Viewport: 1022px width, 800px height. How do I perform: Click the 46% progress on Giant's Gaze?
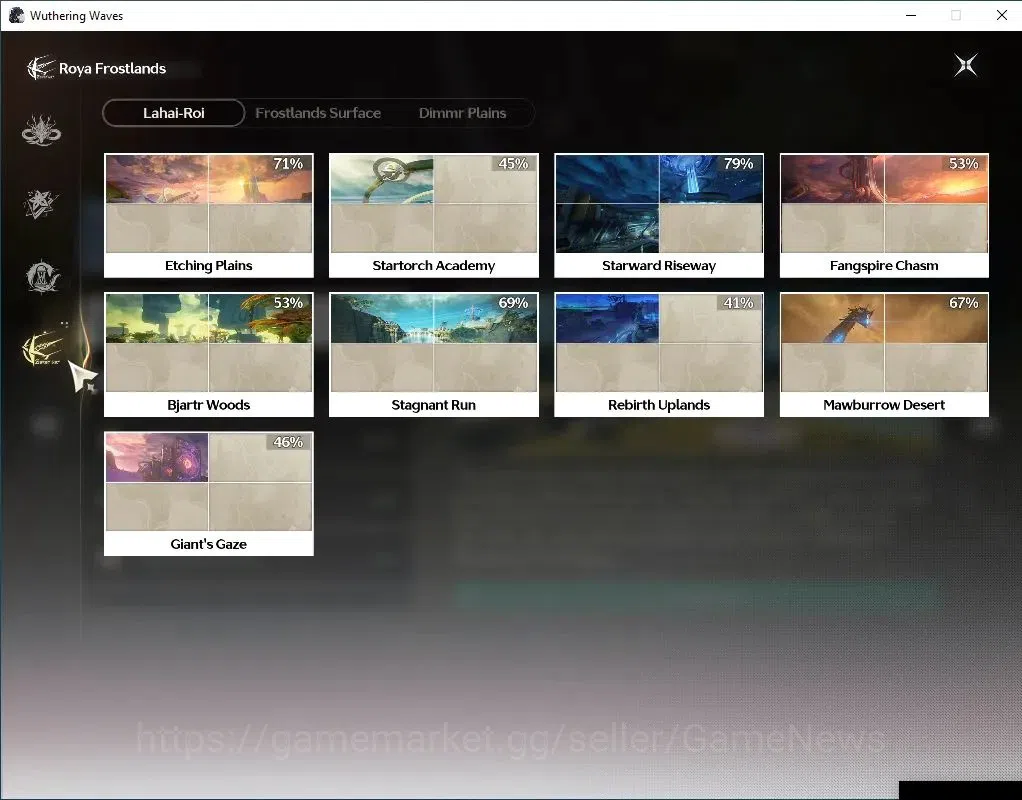click(288, 442)
